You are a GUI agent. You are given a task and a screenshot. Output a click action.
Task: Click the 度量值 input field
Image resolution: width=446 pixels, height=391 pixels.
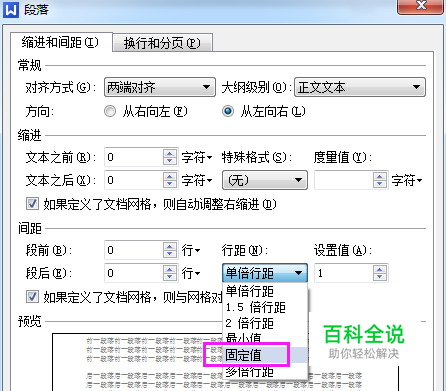(344, 180)
